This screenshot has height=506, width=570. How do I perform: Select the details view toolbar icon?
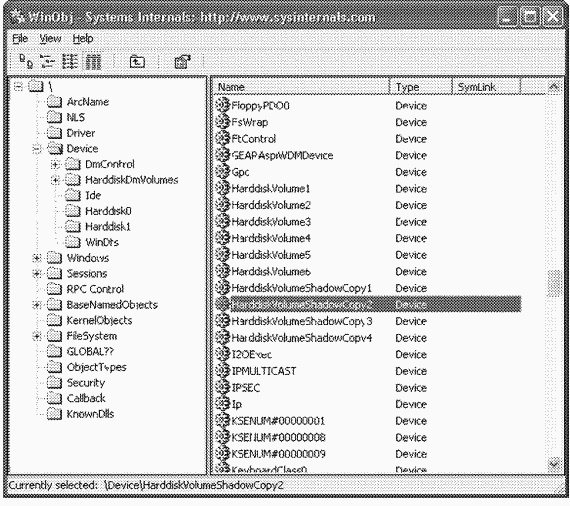(x=93, y=61)
